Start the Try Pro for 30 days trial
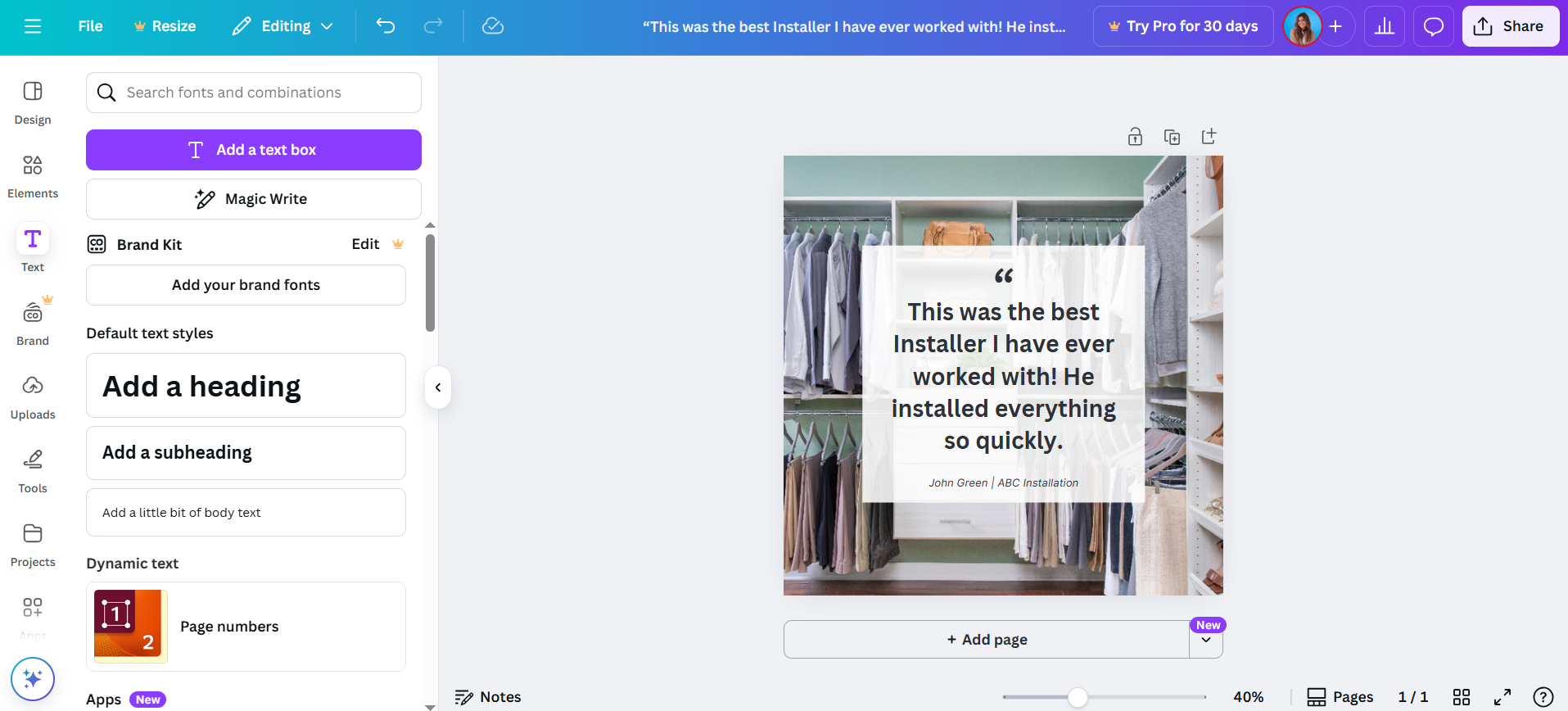 click(1183, 26)
